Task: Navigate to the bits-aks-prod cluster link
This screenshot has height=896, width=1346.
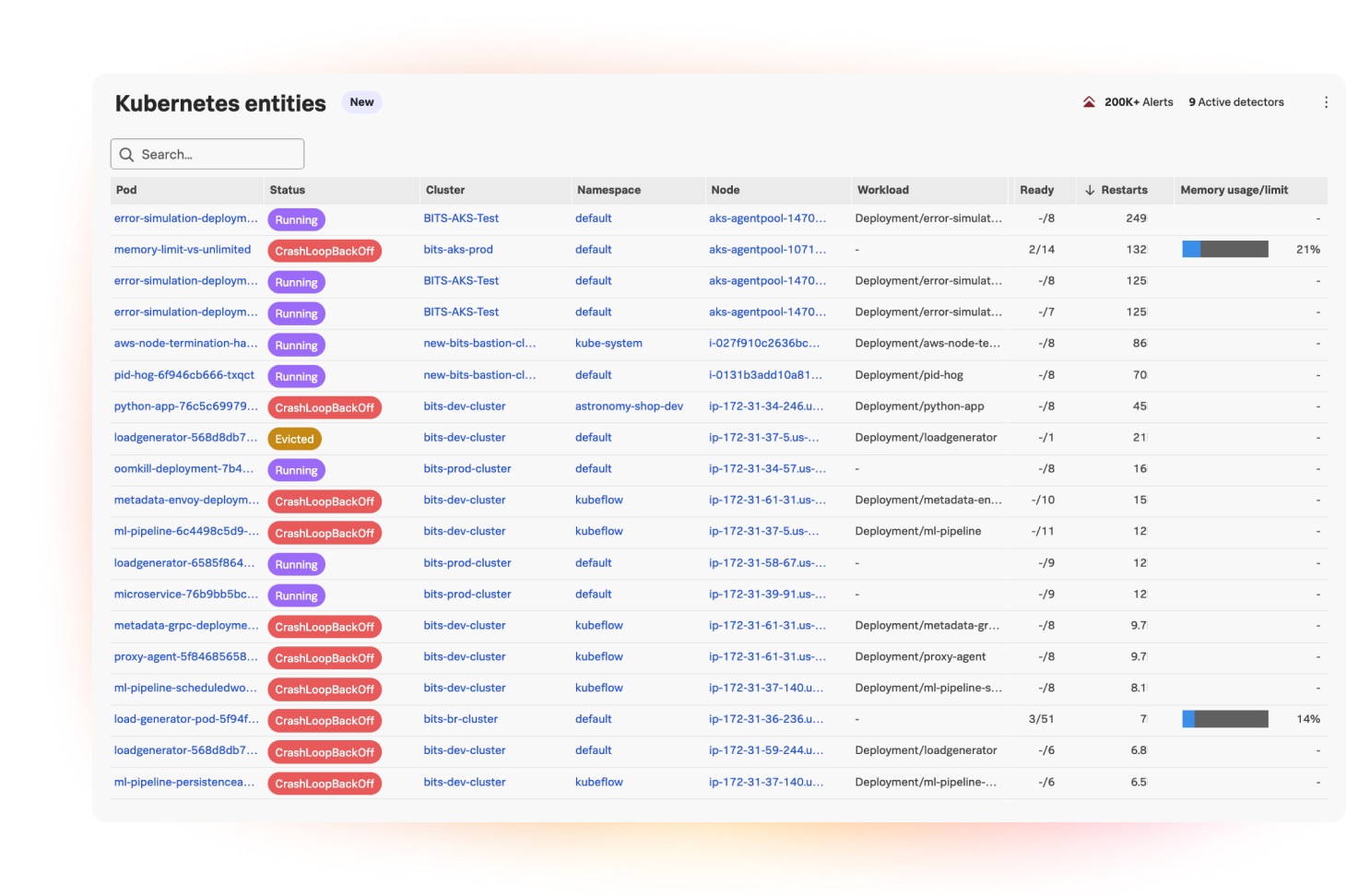Action: click(x=458, y=249)
